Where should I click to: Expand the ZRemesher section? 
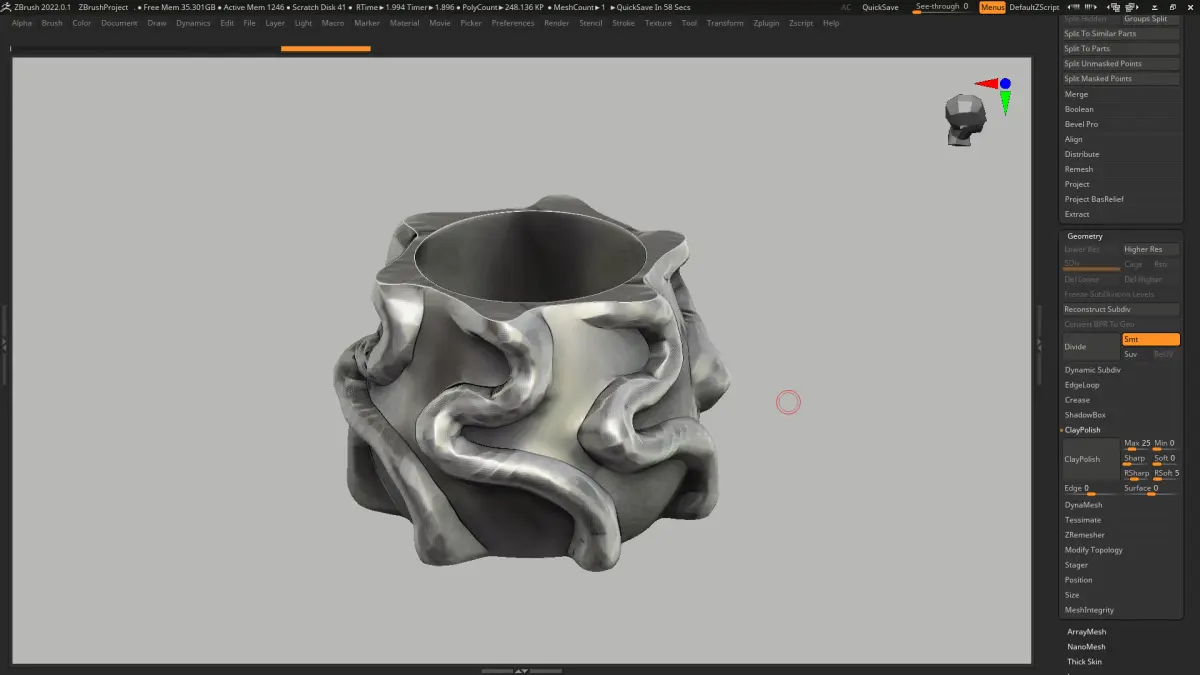point(1084,535)
